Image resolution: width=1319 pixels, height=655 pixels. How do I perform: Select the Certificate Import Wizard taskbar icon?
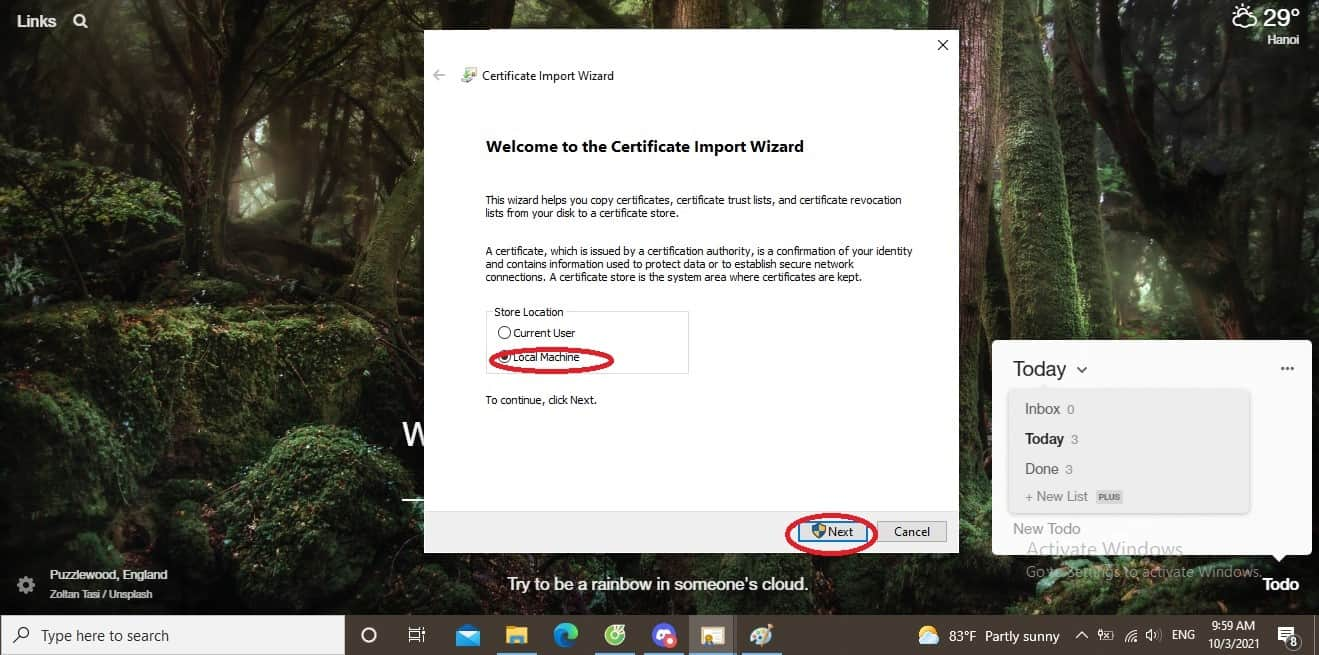[712, 635]
